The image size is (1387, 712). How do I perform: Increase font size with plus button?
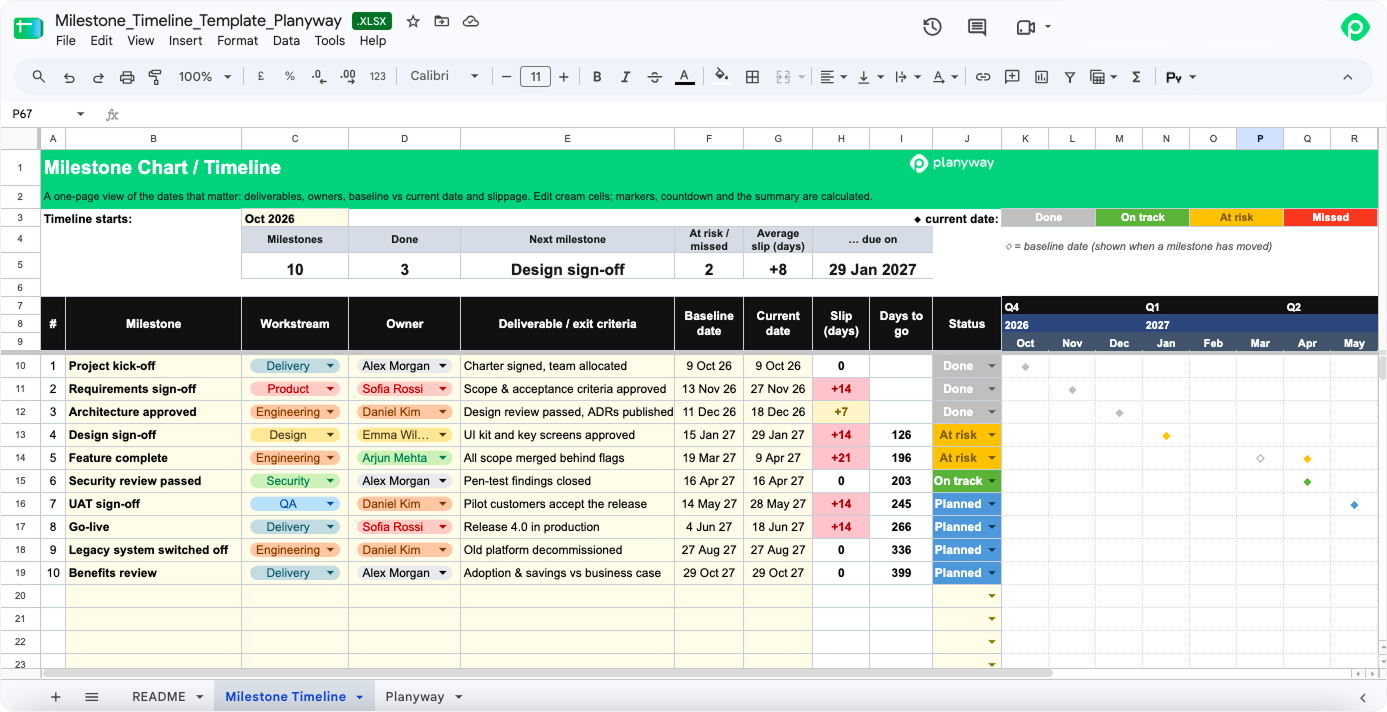pos(564,77)
